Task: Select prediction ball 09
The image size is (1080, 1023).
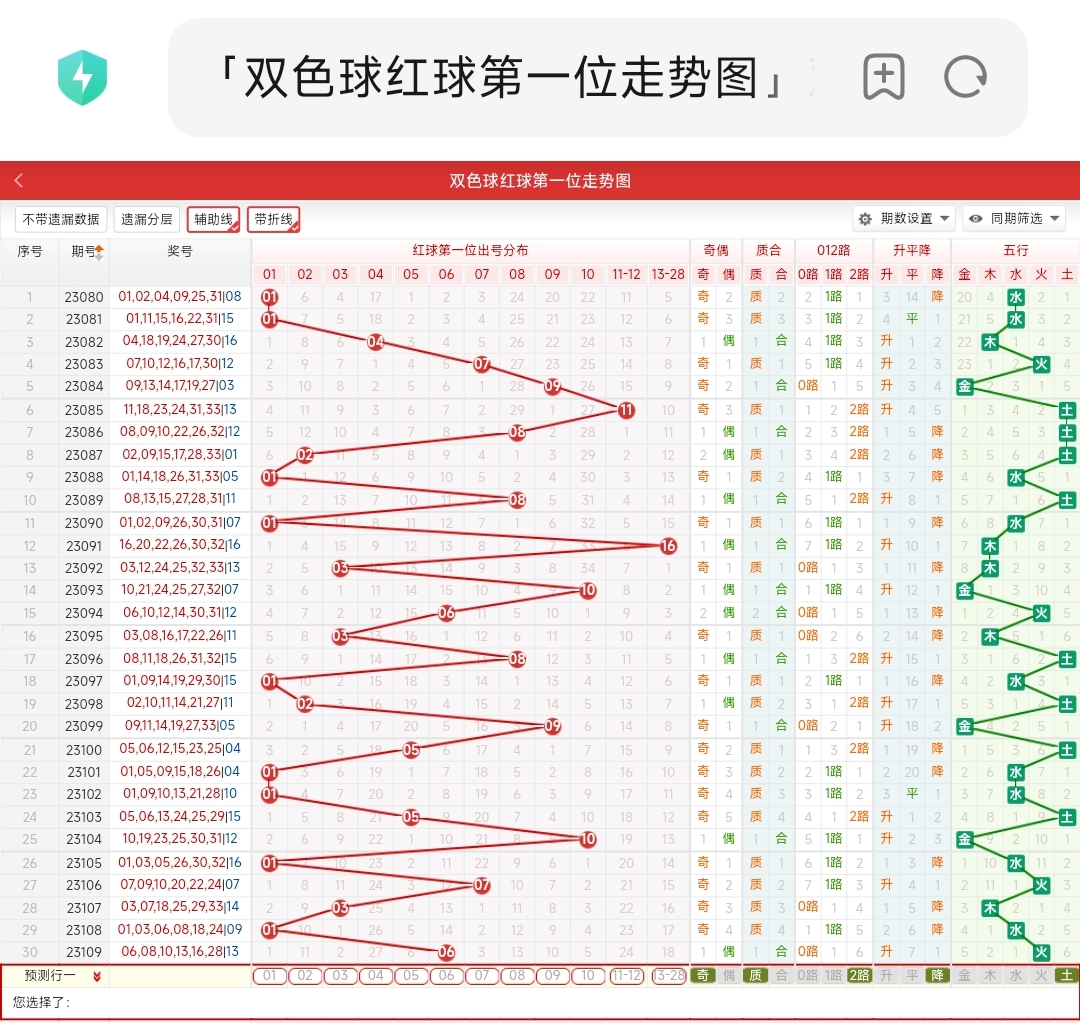Action: pos(552,975)
